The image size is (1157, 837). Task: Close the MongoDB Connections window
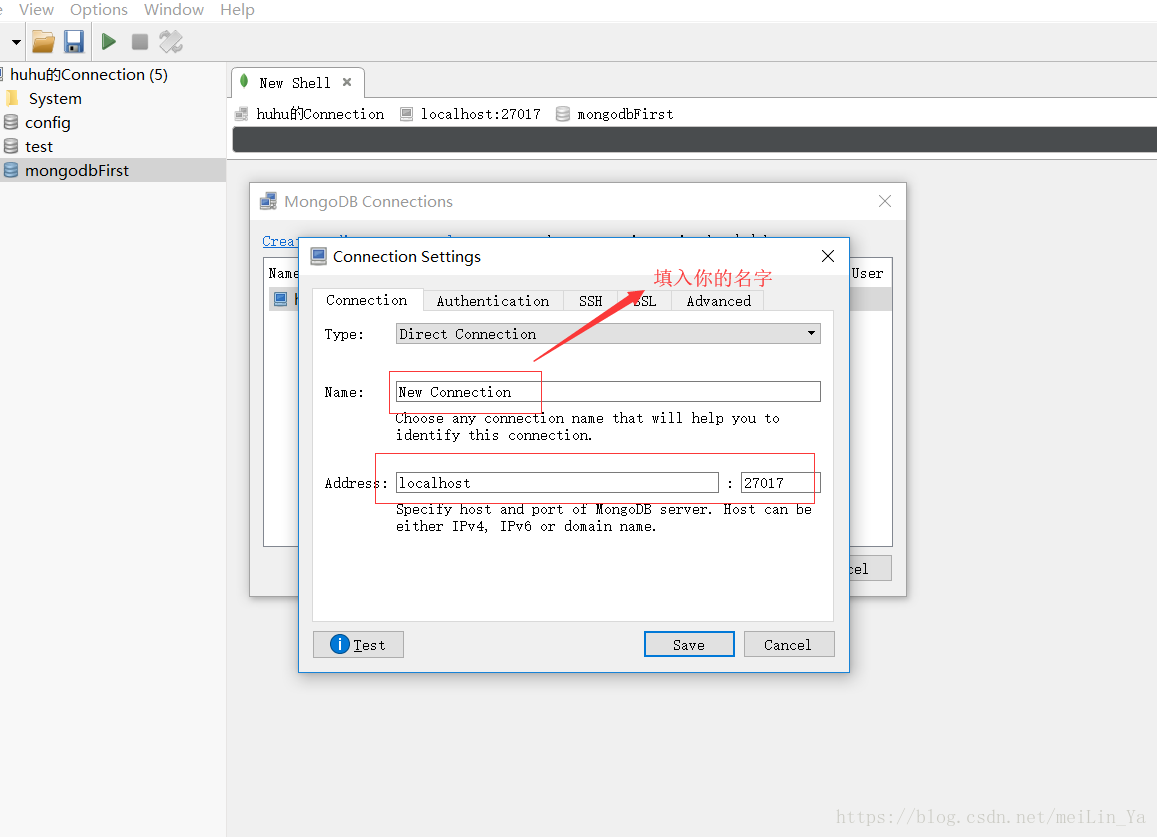885,202
